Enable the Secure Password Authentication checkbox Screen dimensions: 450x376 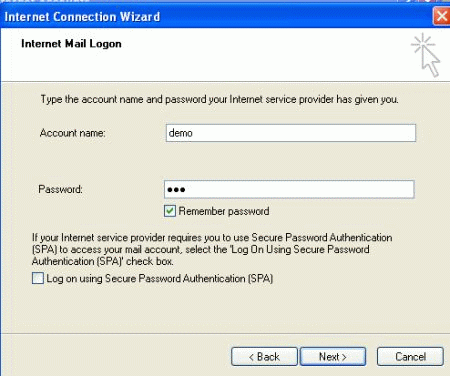click(x=38, y=278)
